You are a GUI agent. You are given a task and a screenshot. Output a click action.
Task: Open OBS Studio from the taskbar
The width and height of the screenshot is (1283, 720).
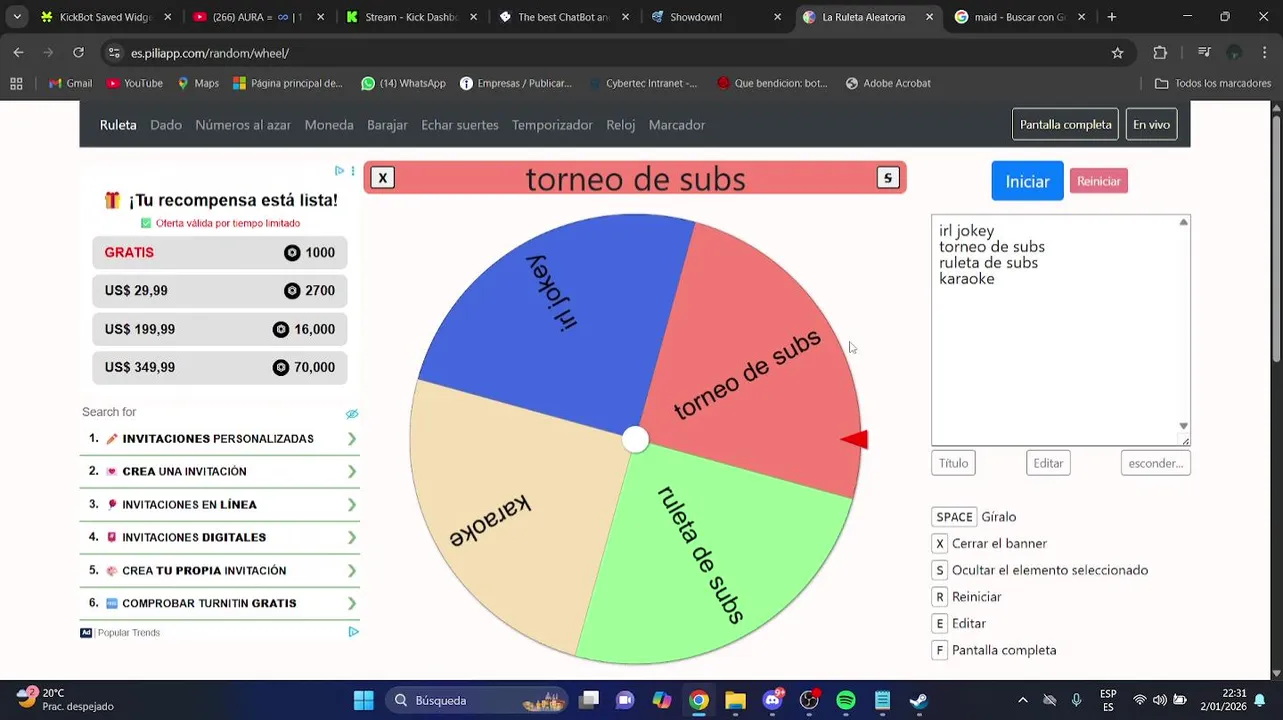tap(809, 700)
